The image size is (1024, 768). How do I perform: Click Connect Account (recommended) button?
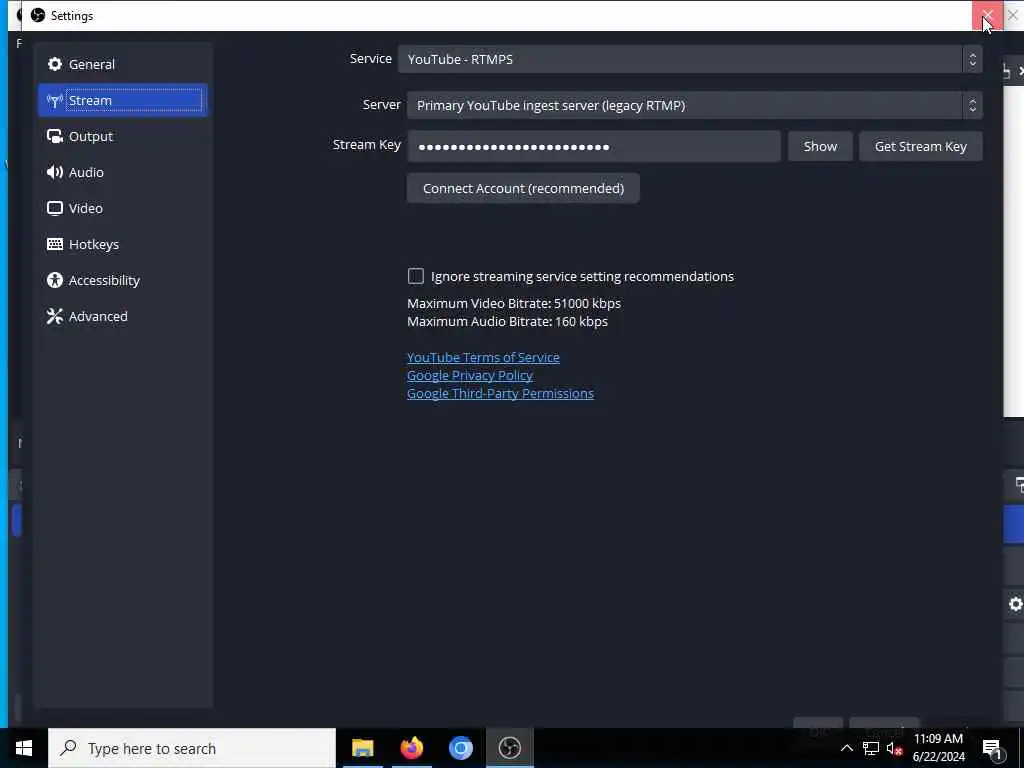click(x=523, y=188)
